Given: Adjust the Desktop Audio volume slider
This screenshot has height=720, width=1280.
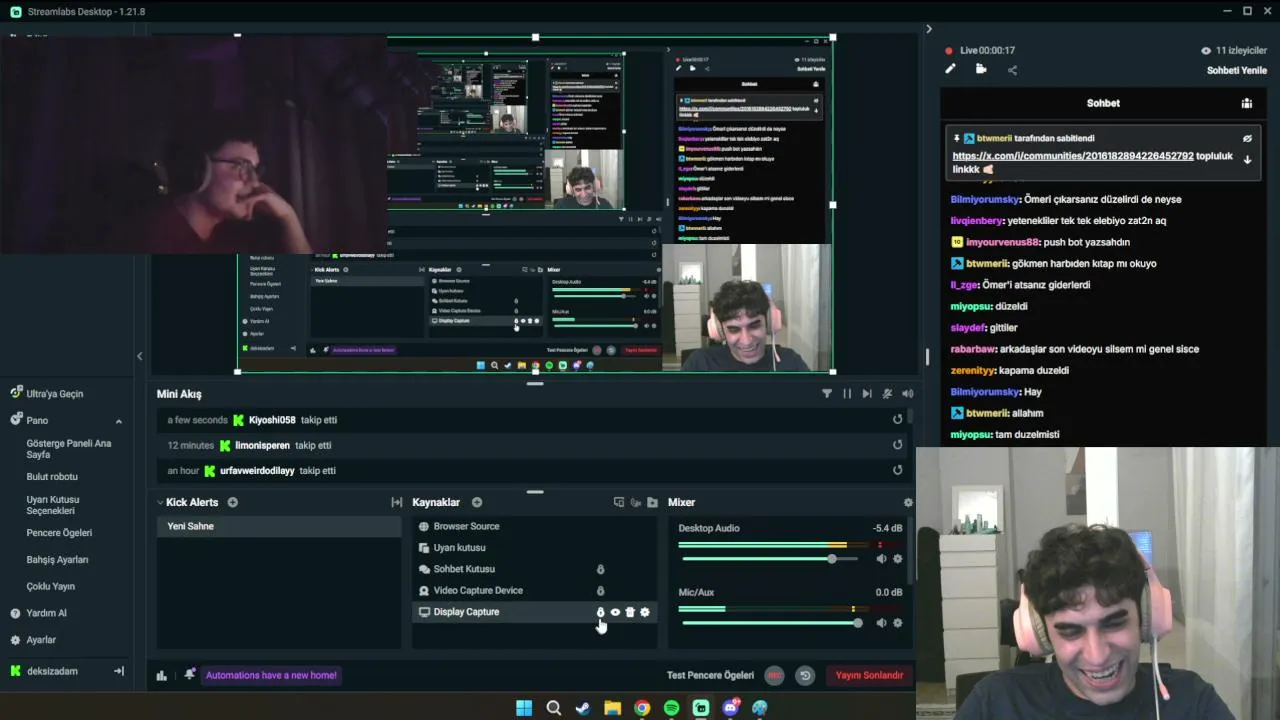Looking at the screenshot, I should (768, 559).
